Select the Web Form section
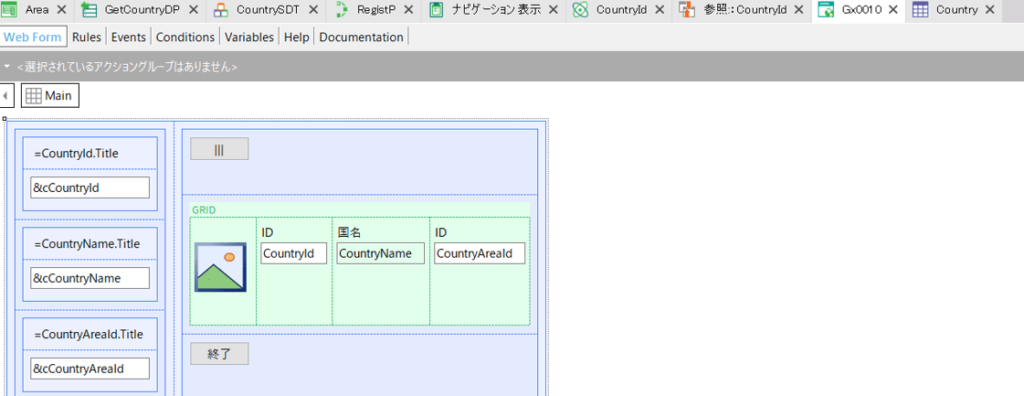 tap(33, 37)
